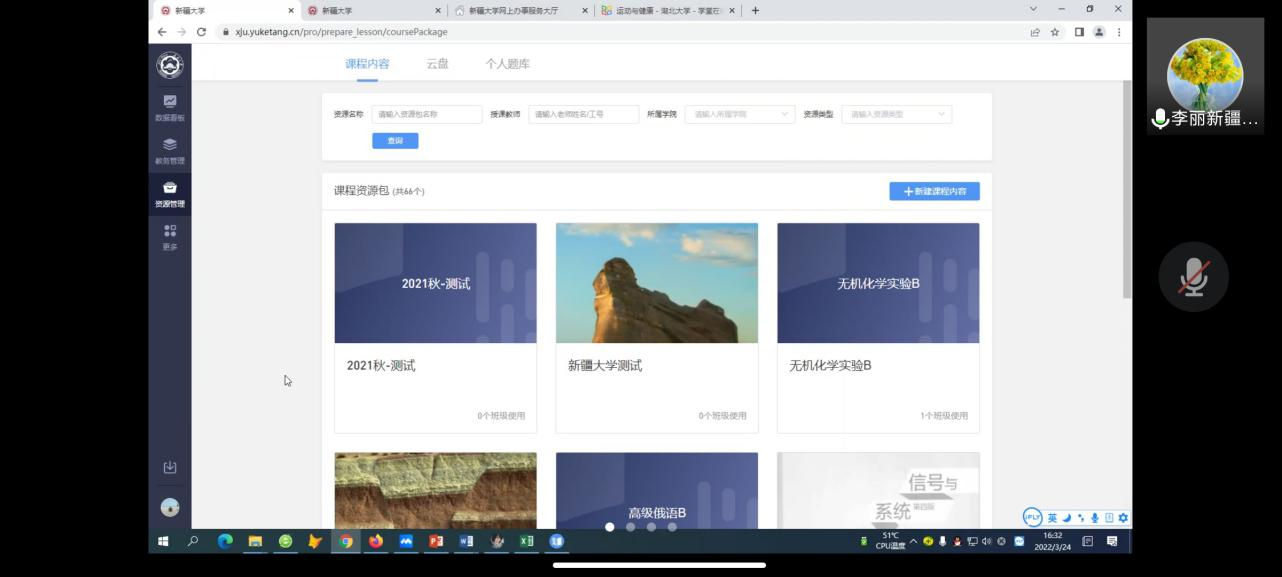Open the Chrome three-dot menu

(x=1119, y=32)
